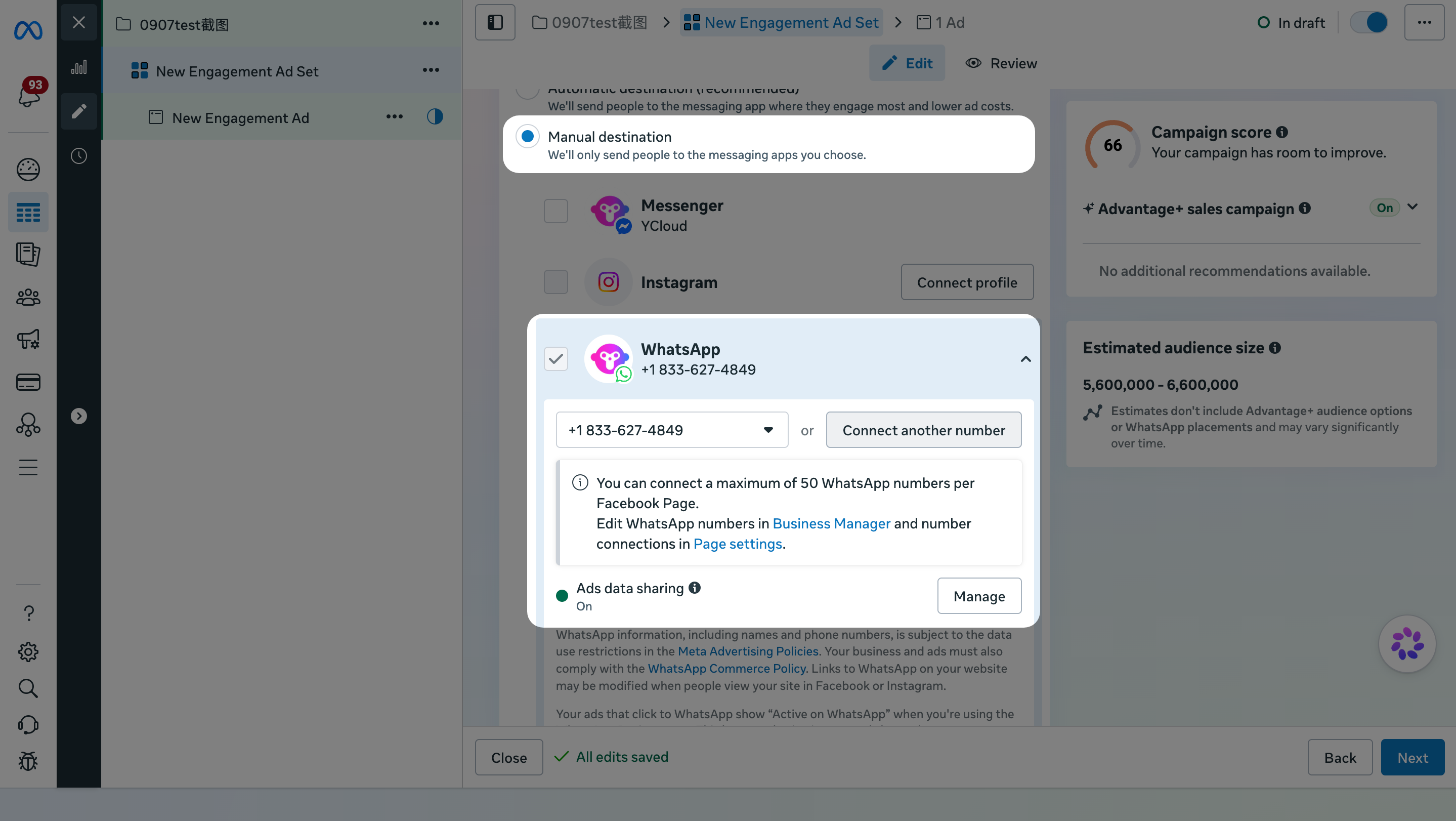Go to 1 Ad breadcrumb
1456x821 pixels.
point(940,23)
